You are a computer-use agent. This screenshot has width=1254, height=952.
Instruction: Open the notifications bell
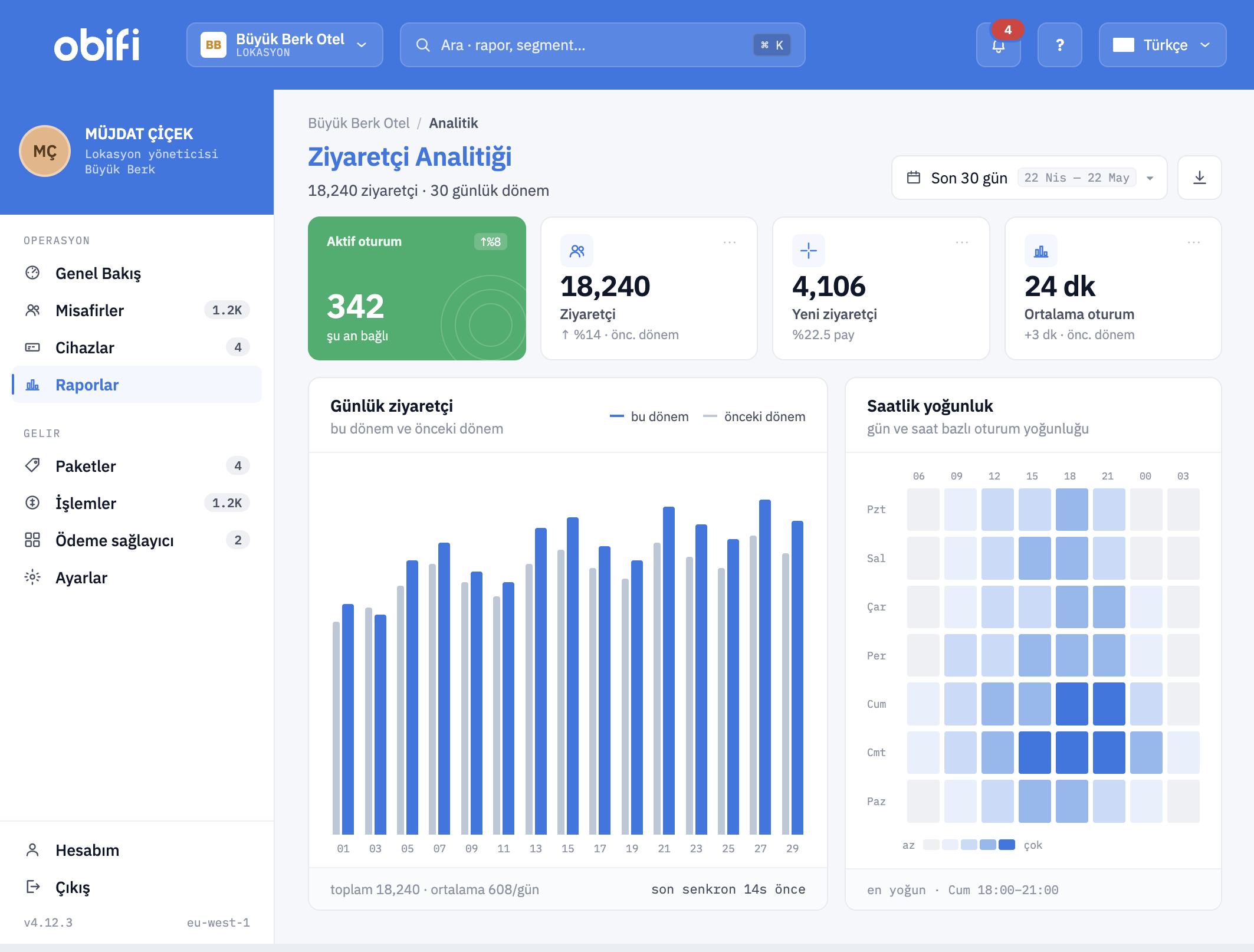tap(998, 45)
